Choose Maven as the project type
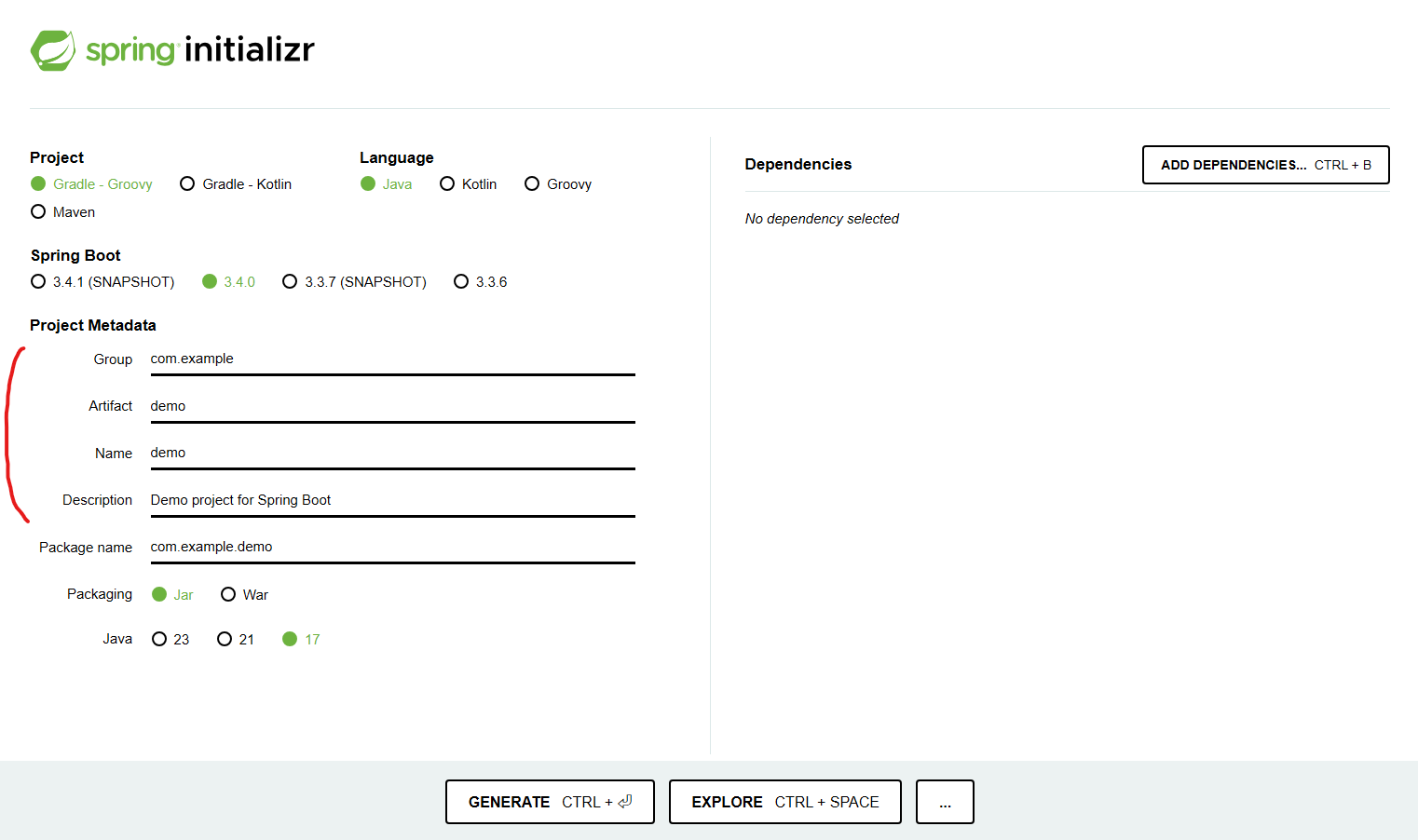The width and height of the screenshot is (1418, 840). (62, 212)
